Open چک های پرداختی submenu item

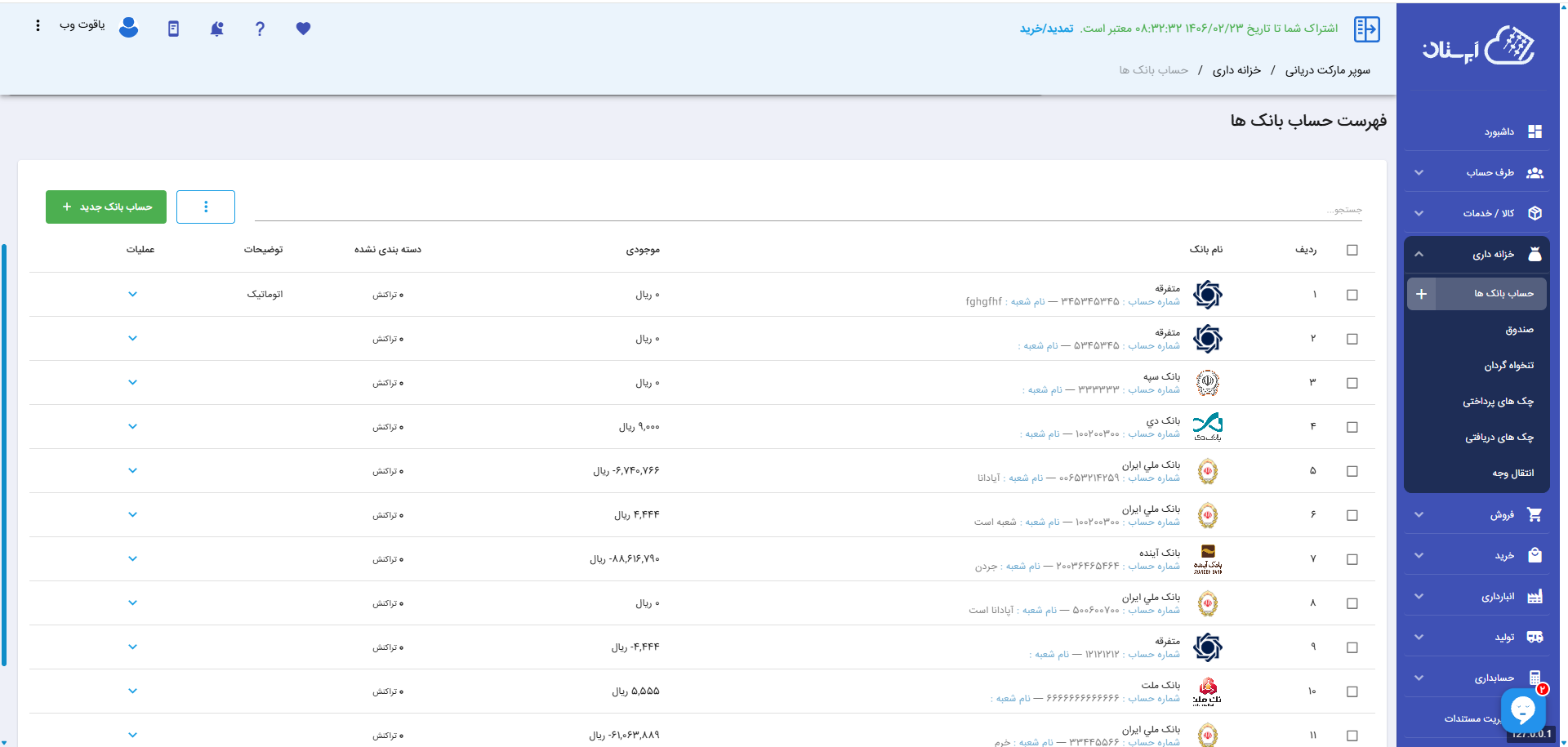[1498, 402]
